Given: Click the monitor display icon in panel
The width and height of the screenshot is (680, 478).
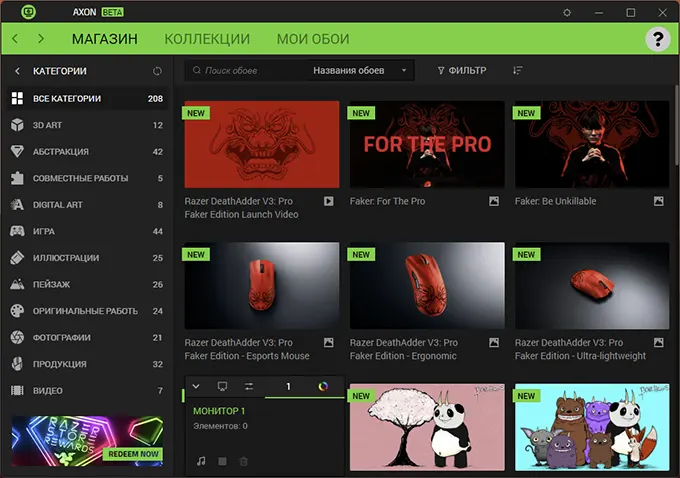Looking at the screenshot, I should (222, 386).
